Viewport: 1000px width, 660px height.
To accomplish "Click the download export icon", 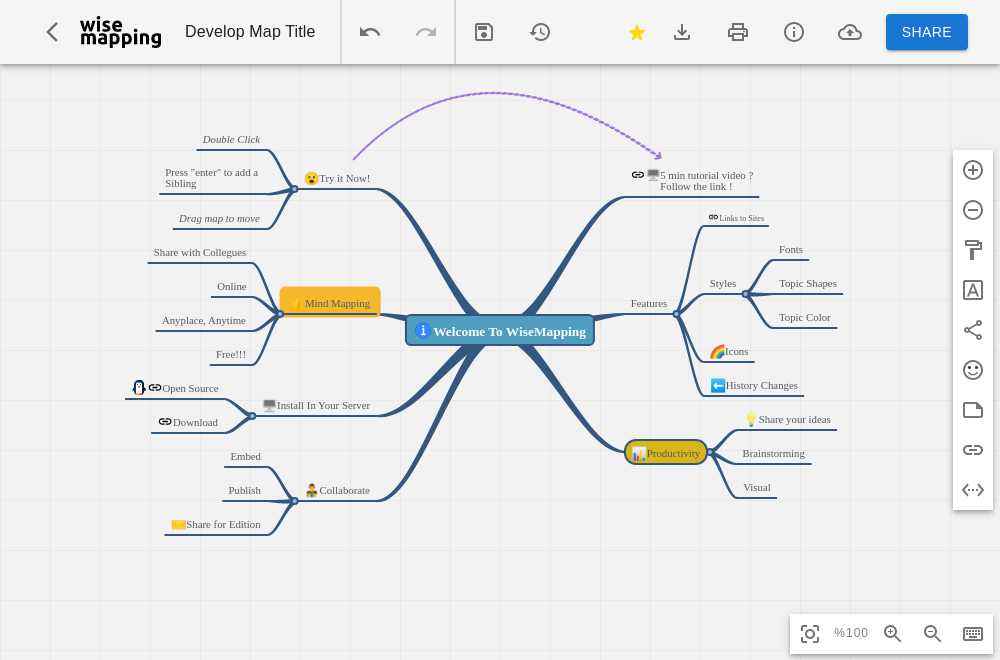I will tap(682, 32).
